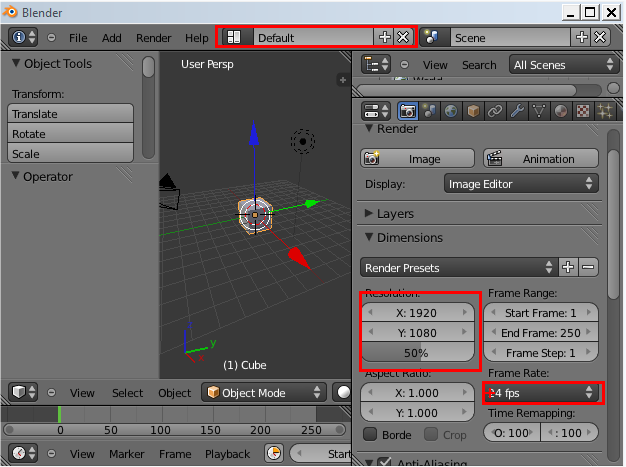Screen dimensions: 626x467
Task: Add a new screen layout
Action: [384, 38]
